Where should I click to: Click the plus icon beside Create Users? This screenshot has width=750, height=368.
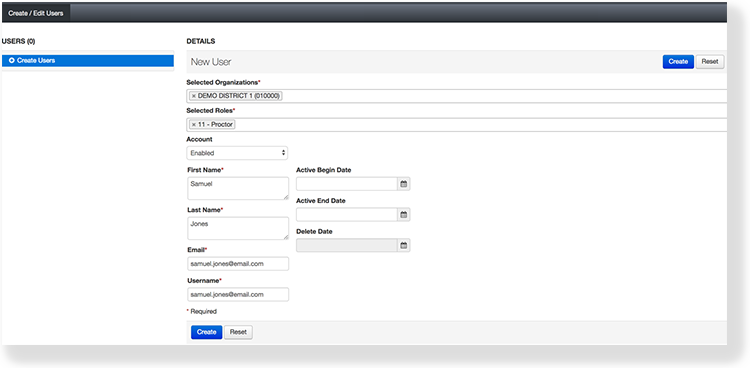tap(11, 61)
